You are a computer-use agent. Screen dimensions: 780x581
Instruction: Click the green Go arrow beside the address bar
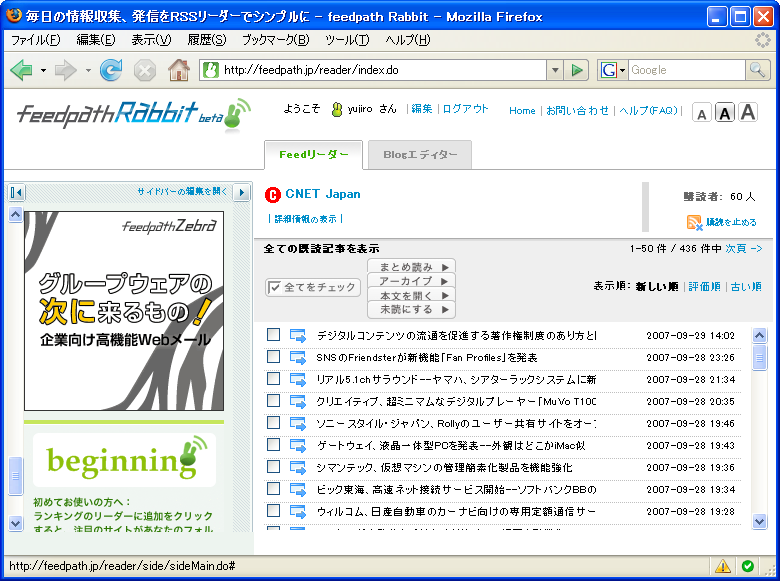[x=577, y=70]
